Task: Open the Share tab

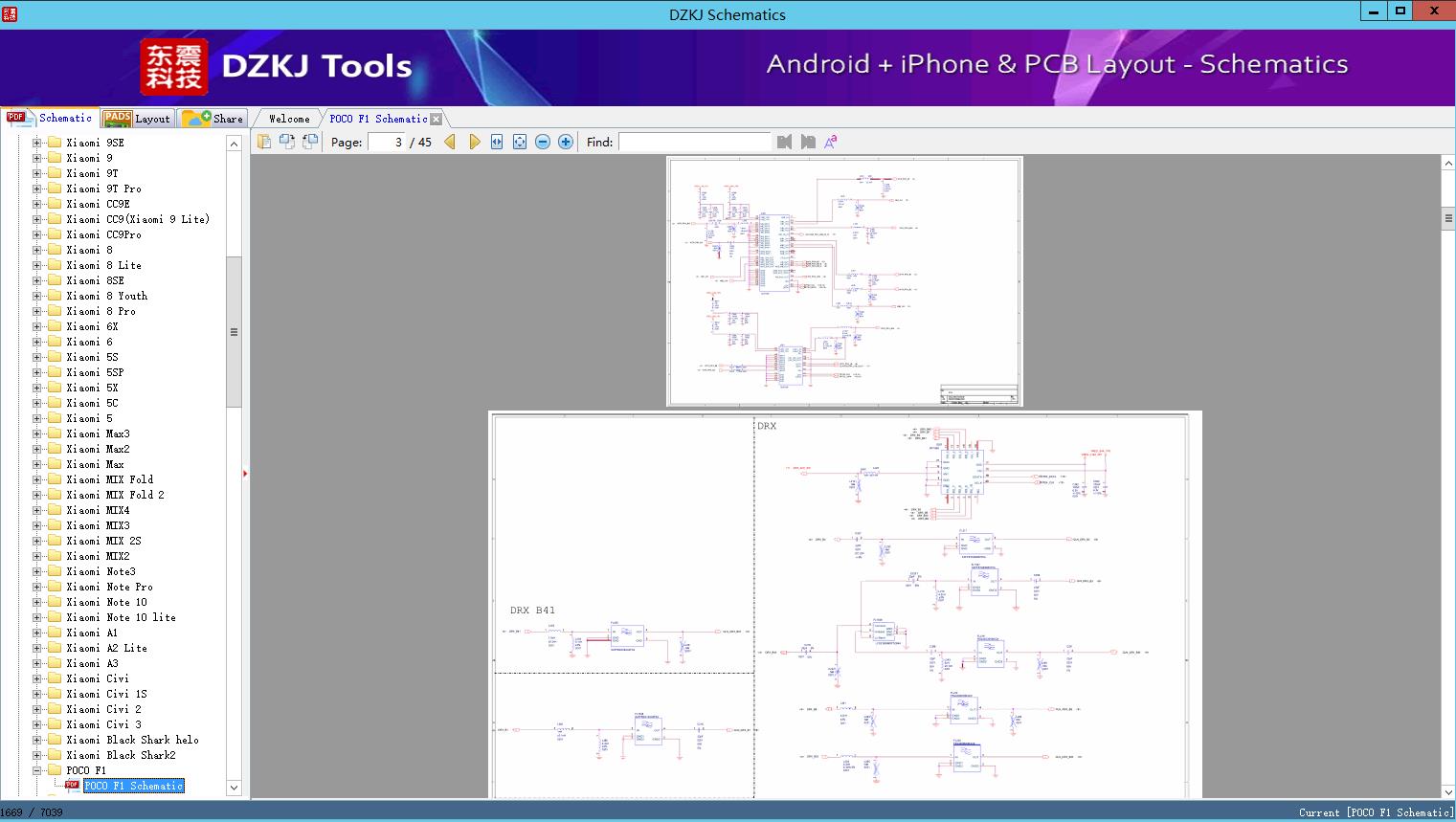Action: pos(213,119)
